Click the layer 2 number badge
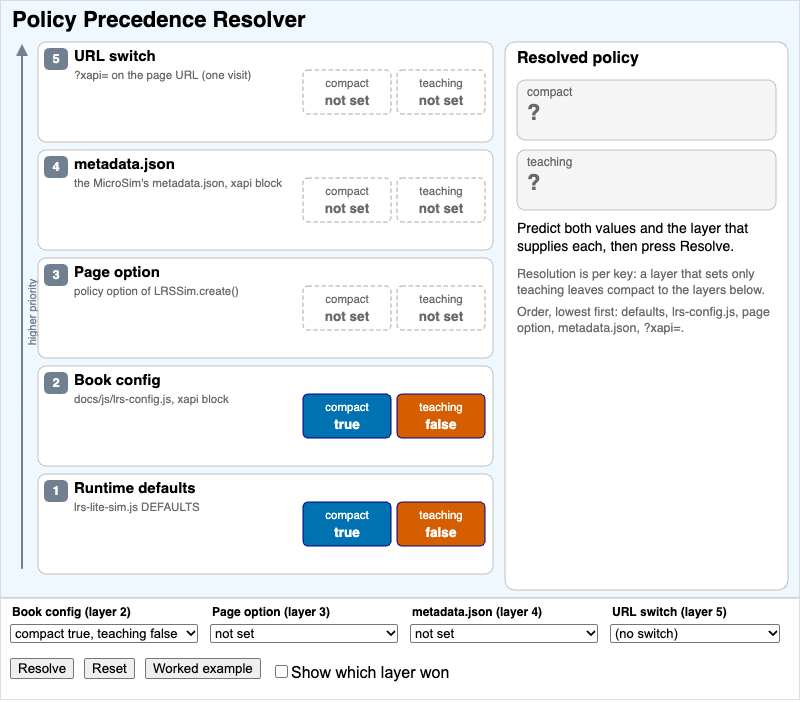Viewport: 800px width, 702px height. [56, 383]
